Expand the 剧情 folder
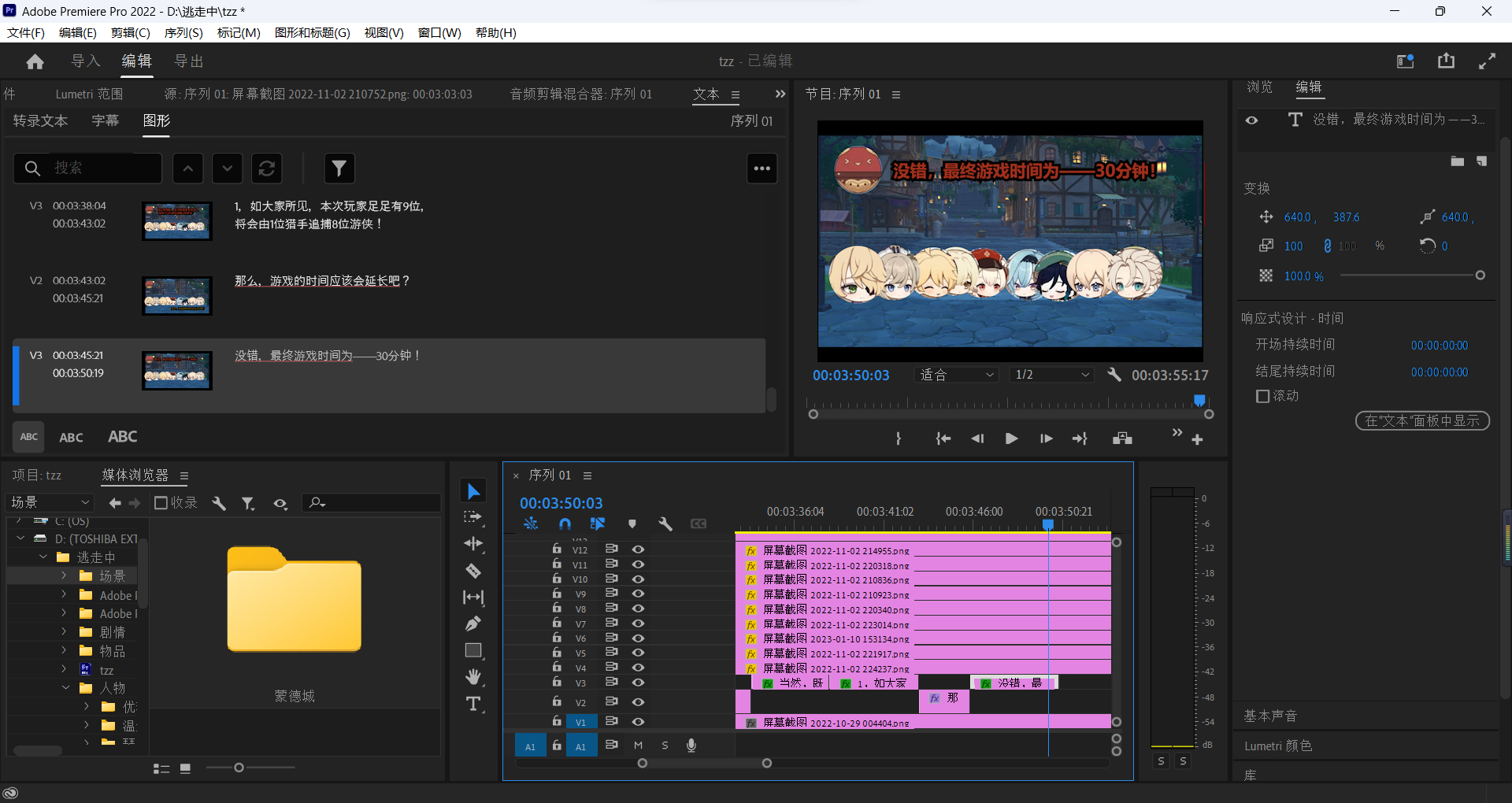The height and width of the screenshot is (803, 1512). click(x=64, y=631)
